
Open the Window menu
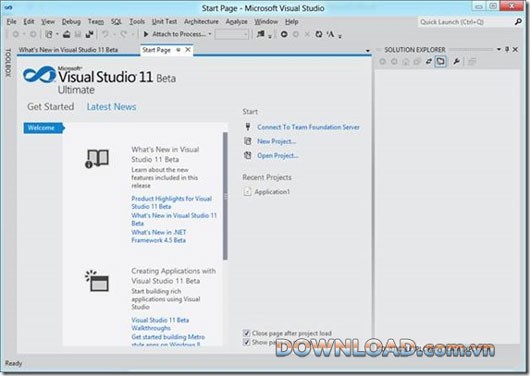pos(266,22)
